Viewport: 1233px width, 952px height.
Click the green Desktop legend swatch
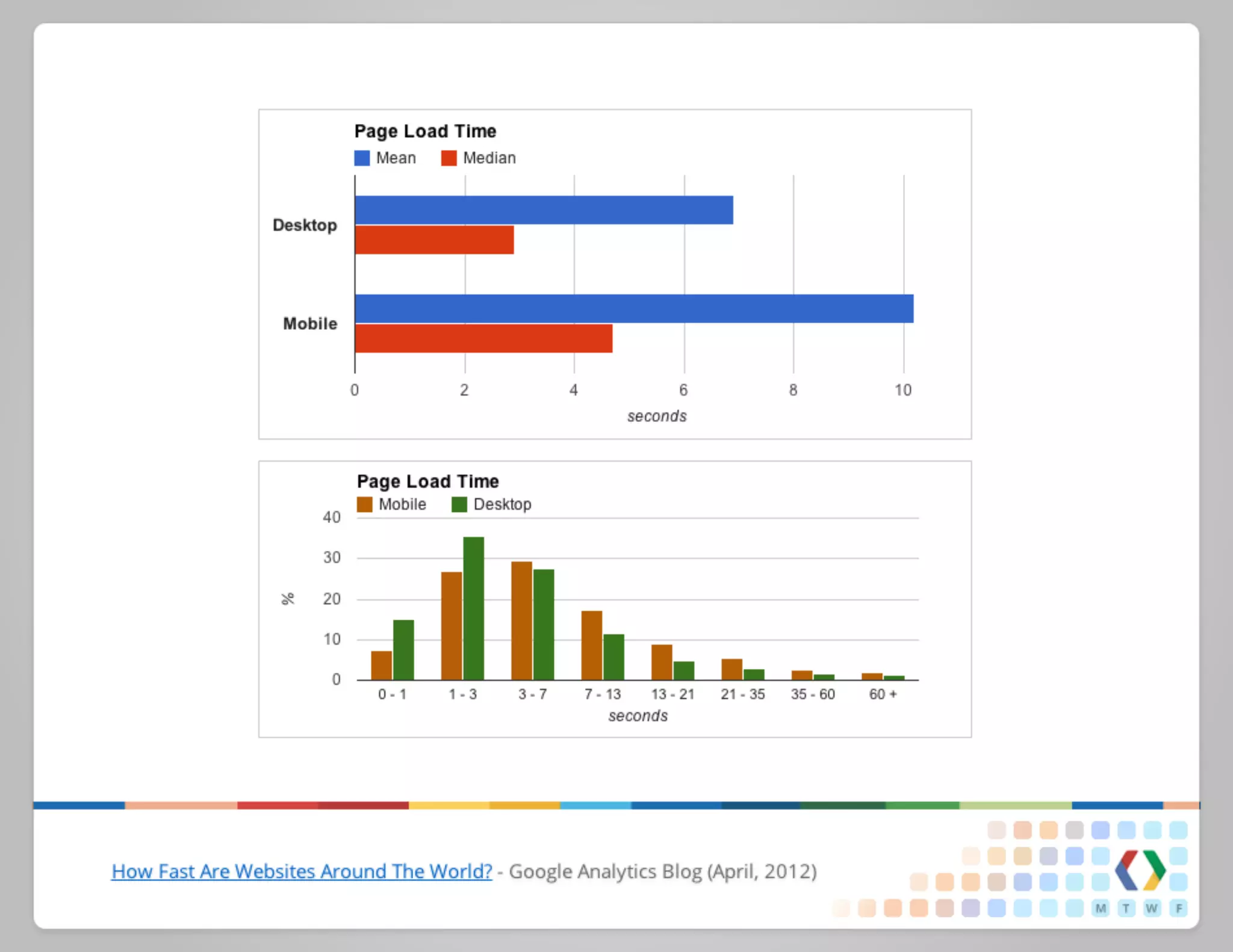[459, 504]
